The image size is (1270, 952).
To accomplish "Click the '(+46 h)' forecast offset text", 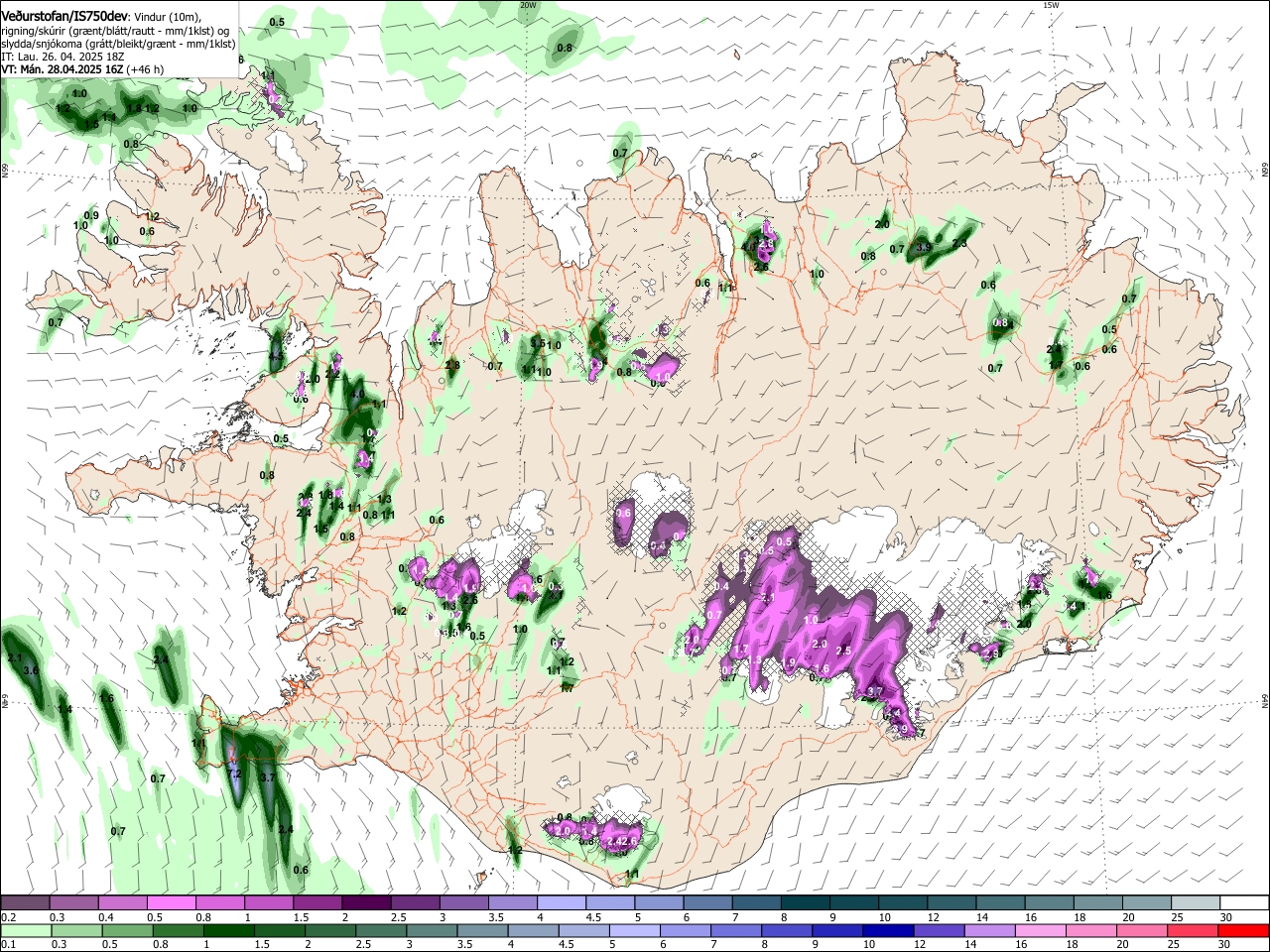I will tap(144, 70).
